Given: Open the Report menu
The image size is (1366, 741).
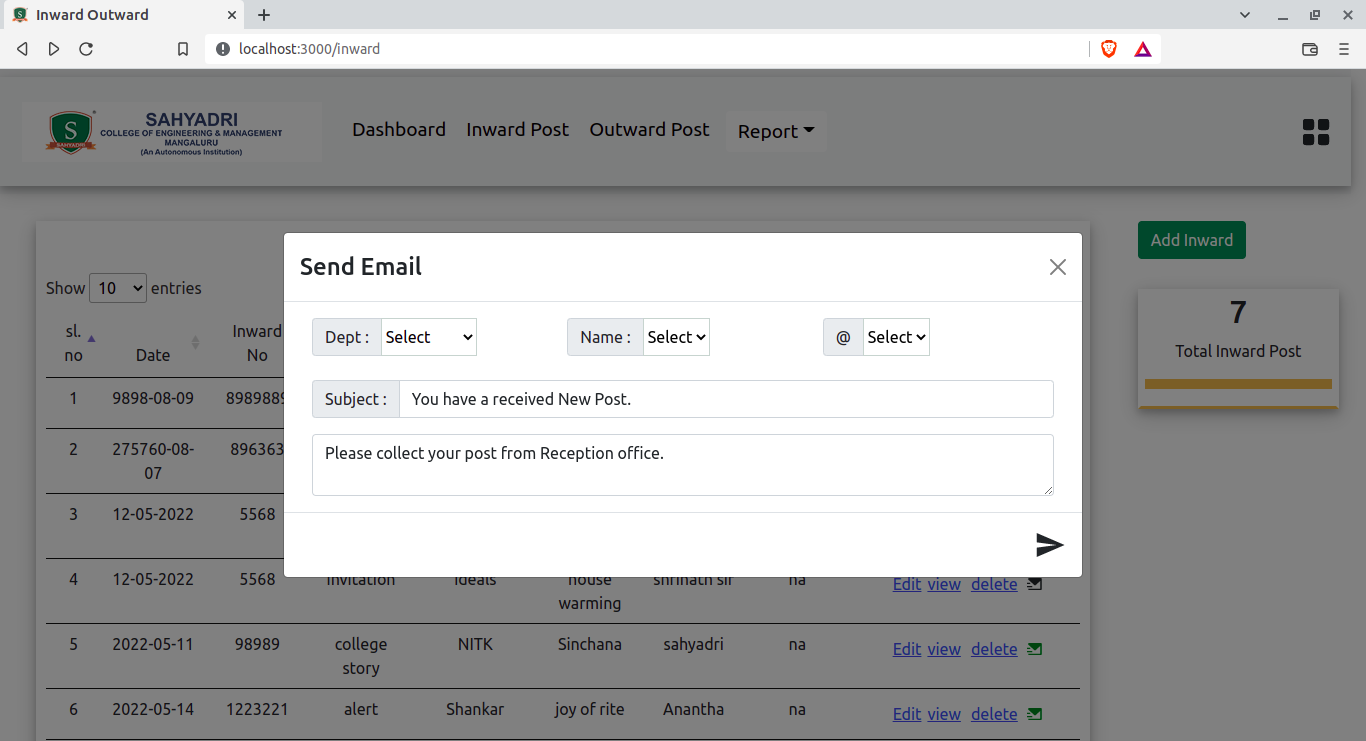Looking at the screenshot, I should [775, 131].
